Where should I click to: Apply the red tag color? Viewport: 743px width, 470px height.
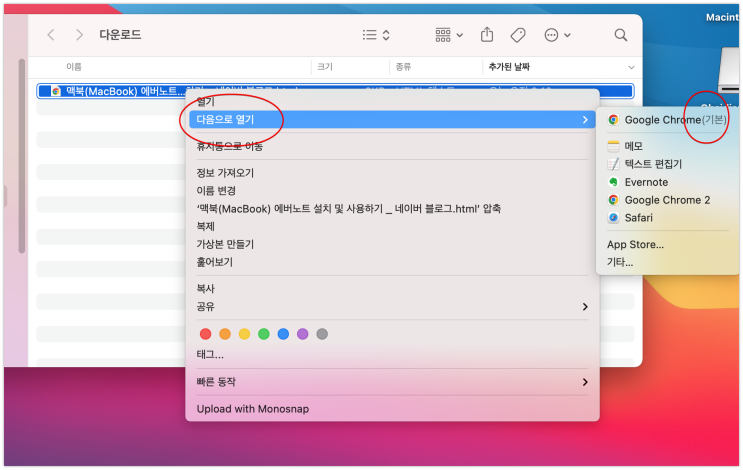tap(205, 334)
